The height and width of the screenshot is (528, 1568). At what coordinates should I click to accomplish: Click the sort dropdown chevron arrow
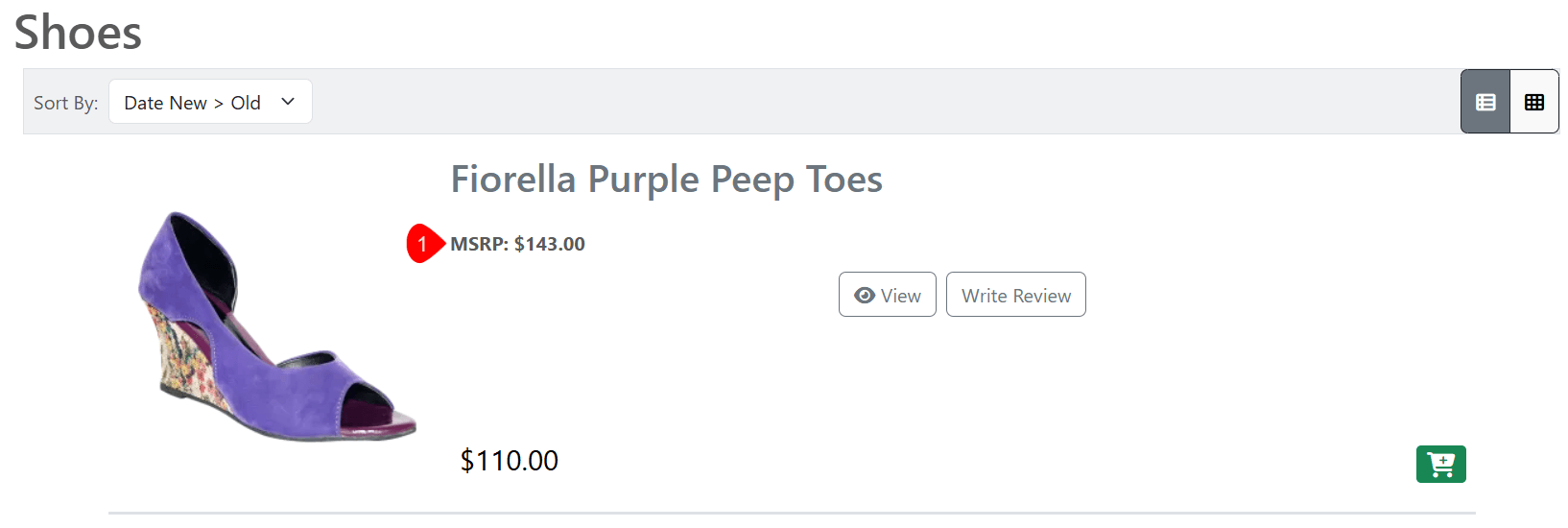click(x=288, y=102)
